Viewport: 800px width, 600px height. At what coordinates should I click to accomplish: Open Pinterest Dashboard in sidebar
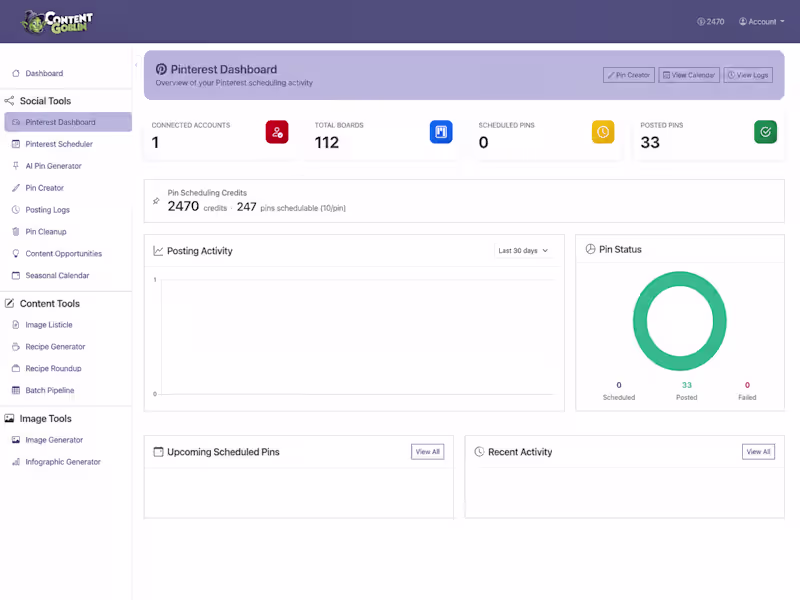pyautogui.click(x=68, y=122)
